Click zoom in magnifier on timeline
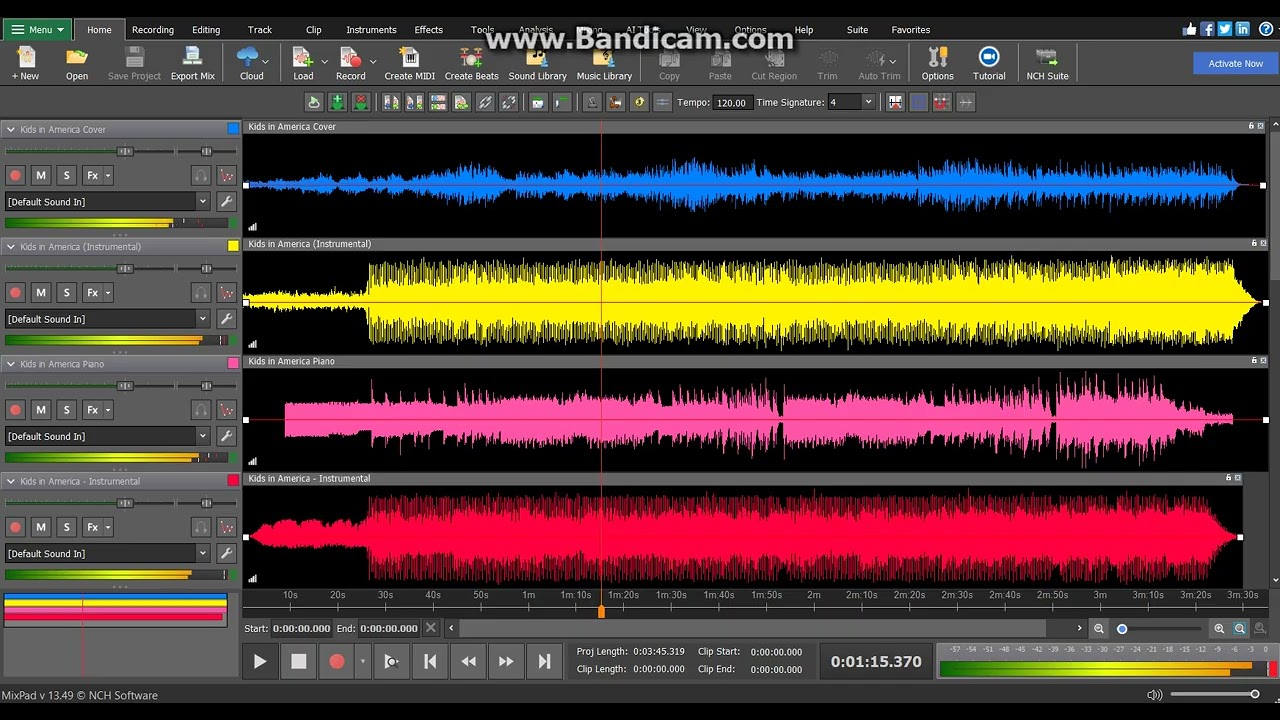This screenshot has width=1280, height=720. coord(1219,628)
